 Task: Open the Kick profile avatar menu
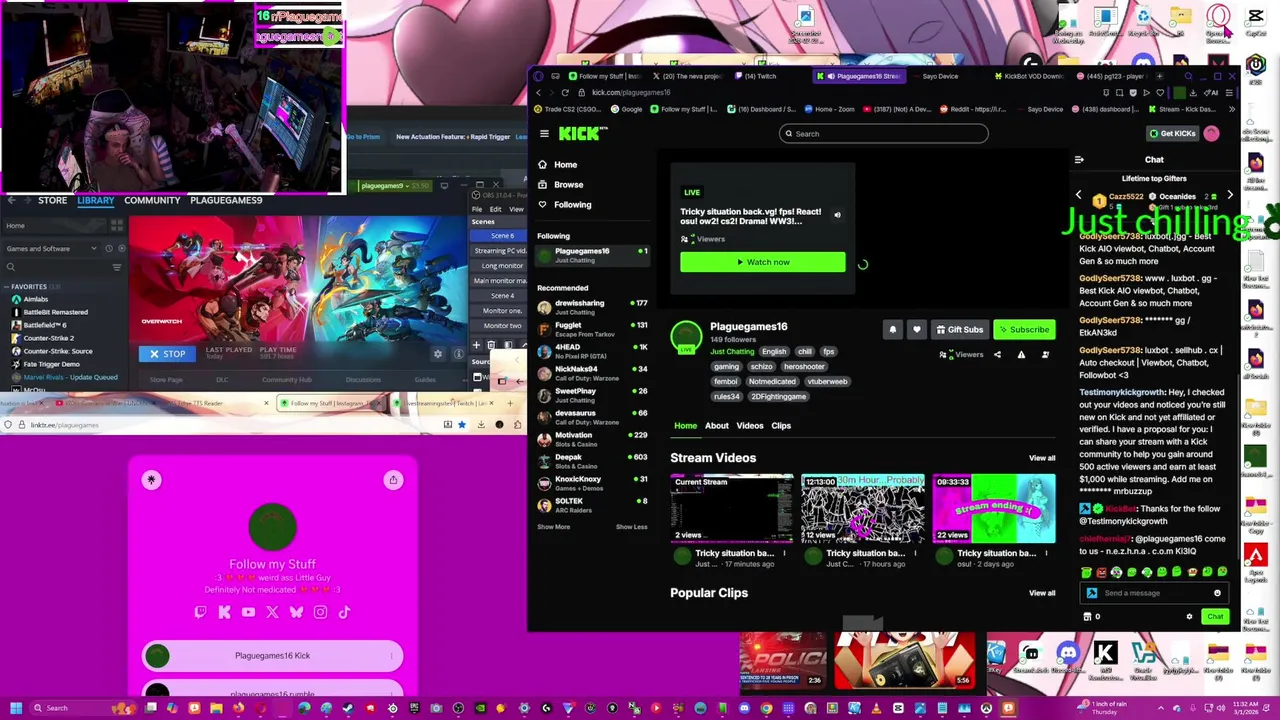tap(1211, 133)
